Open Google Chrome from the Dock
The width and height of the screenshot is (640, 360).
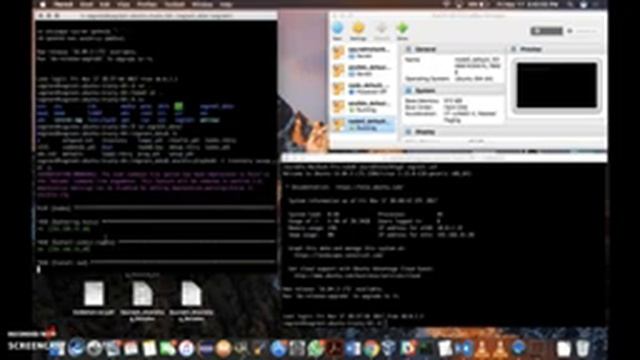click(x=371, y=349)
